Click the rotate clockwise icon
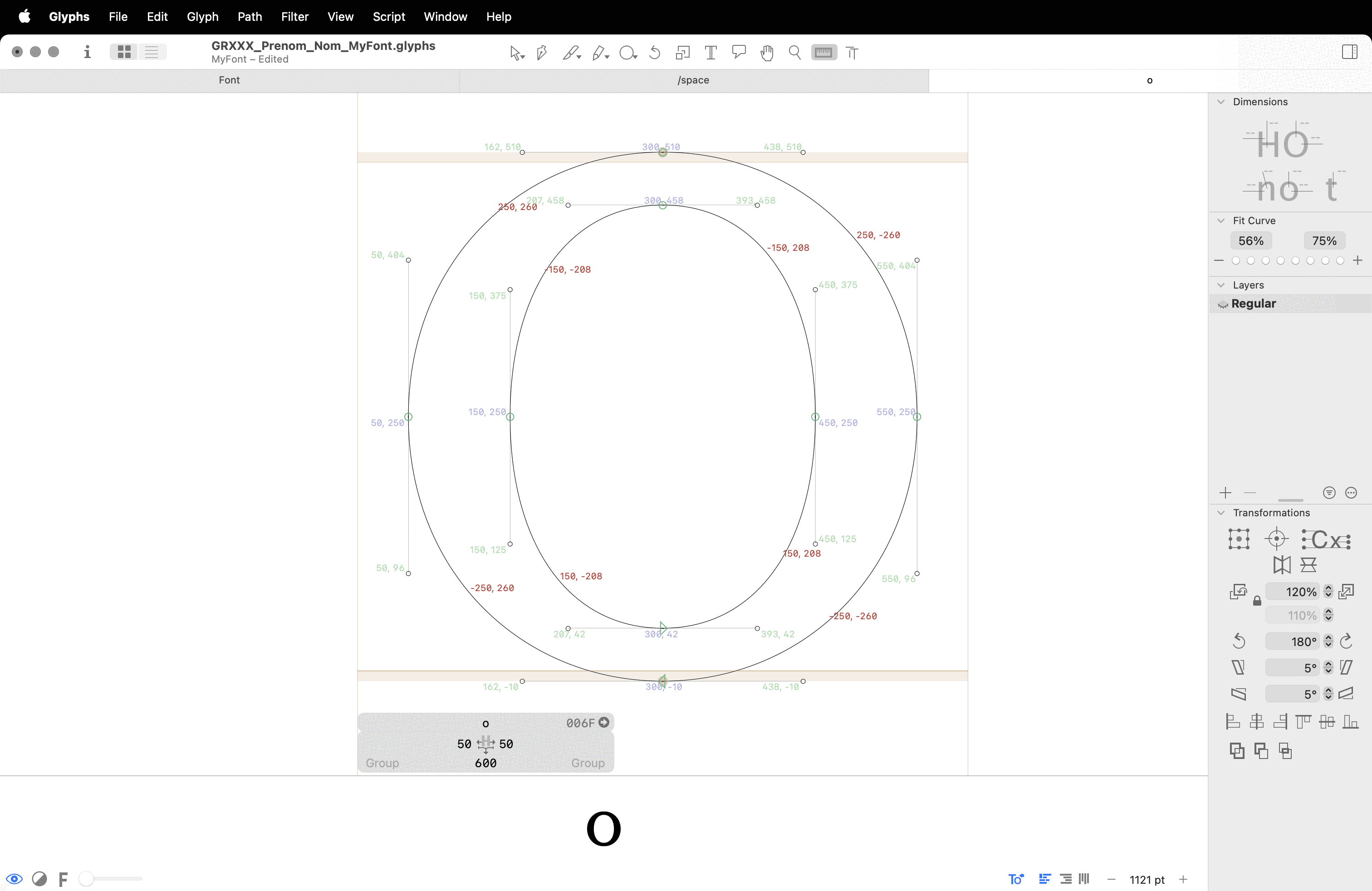 pyautogui.click(x=1347, y=641)
